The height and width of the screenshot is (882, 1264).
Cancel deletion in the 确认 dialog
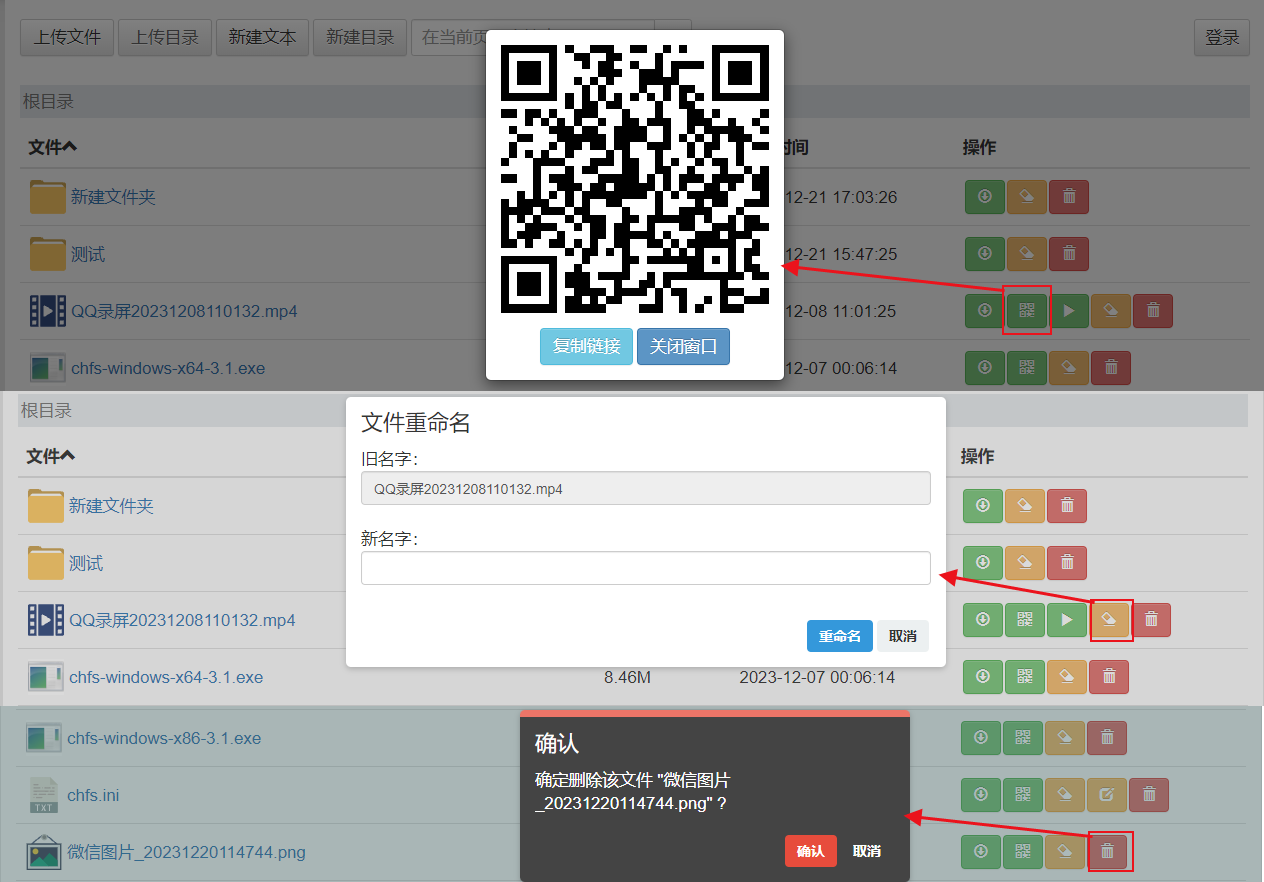[866, 851]
